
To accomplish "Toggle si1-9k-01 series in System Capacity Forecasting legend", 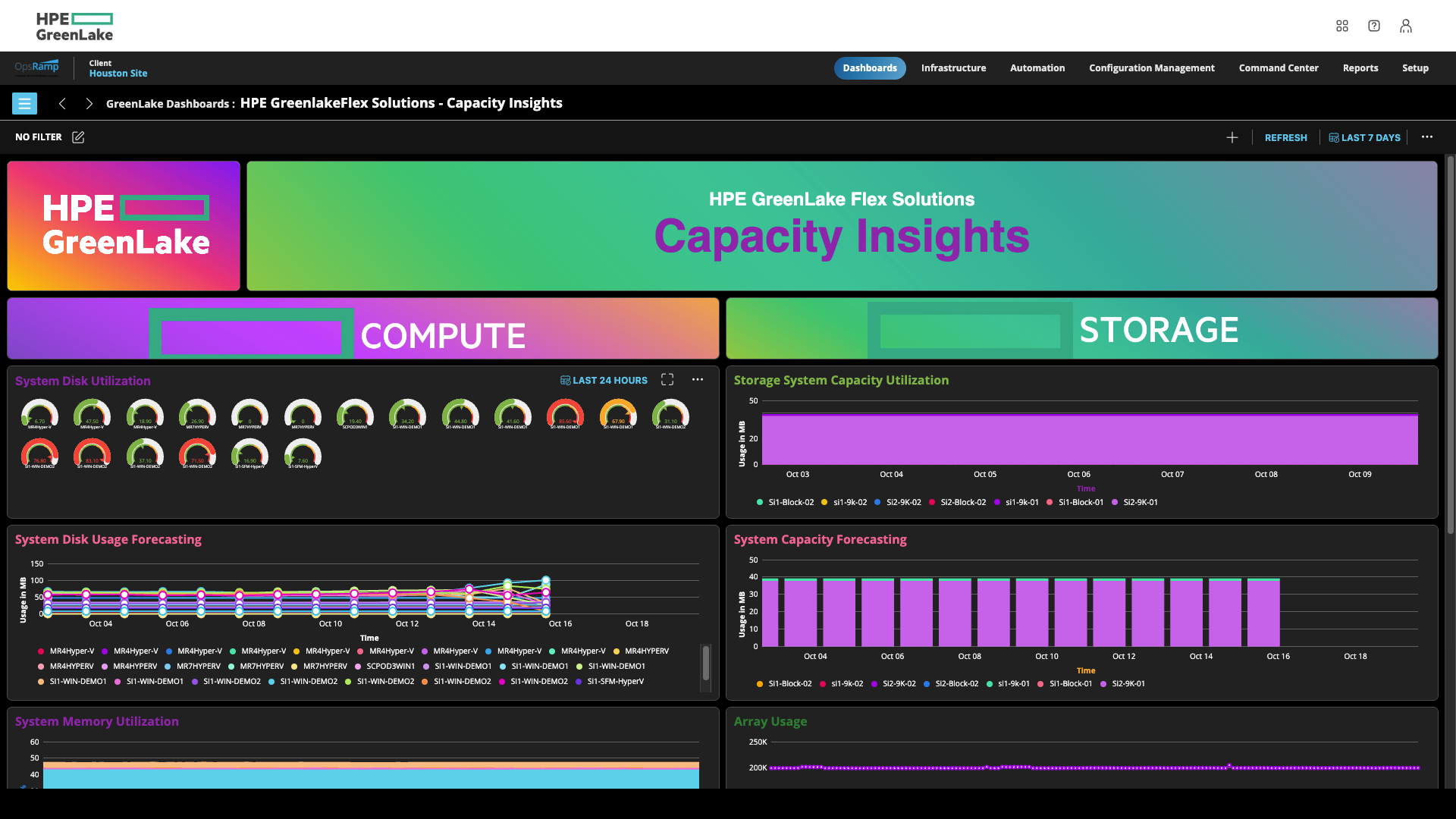I will tap(1008, 683).
